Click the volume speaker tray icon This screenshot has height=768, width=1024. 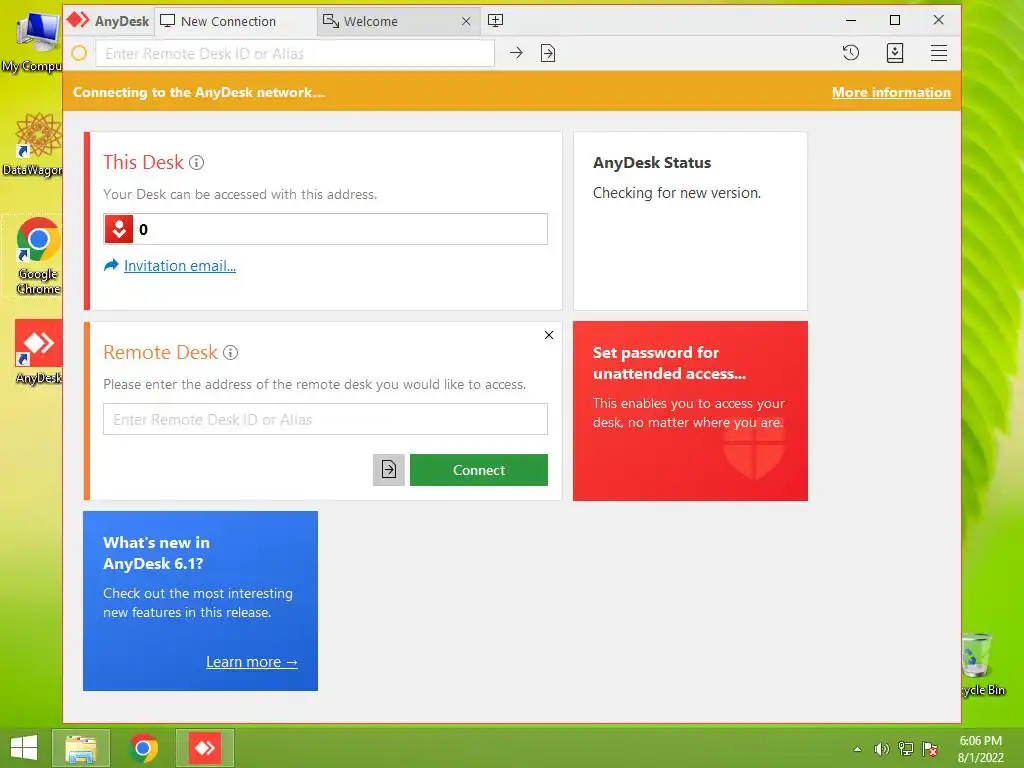(882, 749)
